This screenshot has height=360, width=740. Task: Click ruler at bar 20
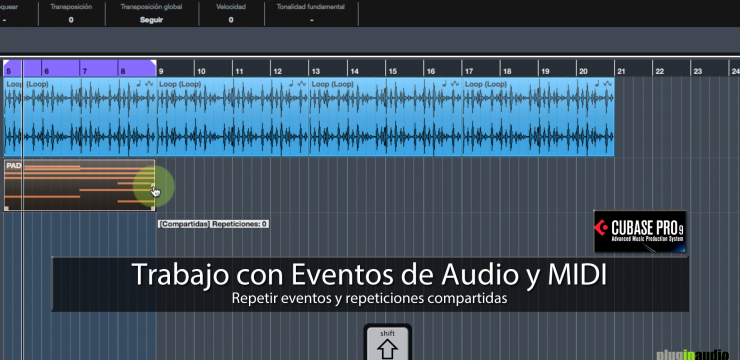point(583,71)
